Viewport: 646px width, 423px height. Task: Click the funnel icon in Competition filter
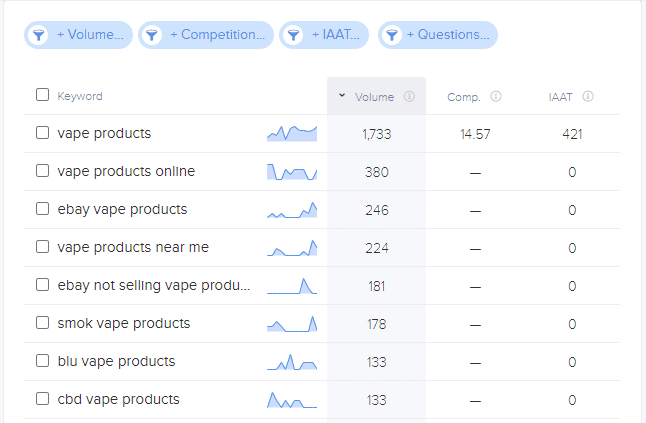pyautogui.click(x=152, y=35)
